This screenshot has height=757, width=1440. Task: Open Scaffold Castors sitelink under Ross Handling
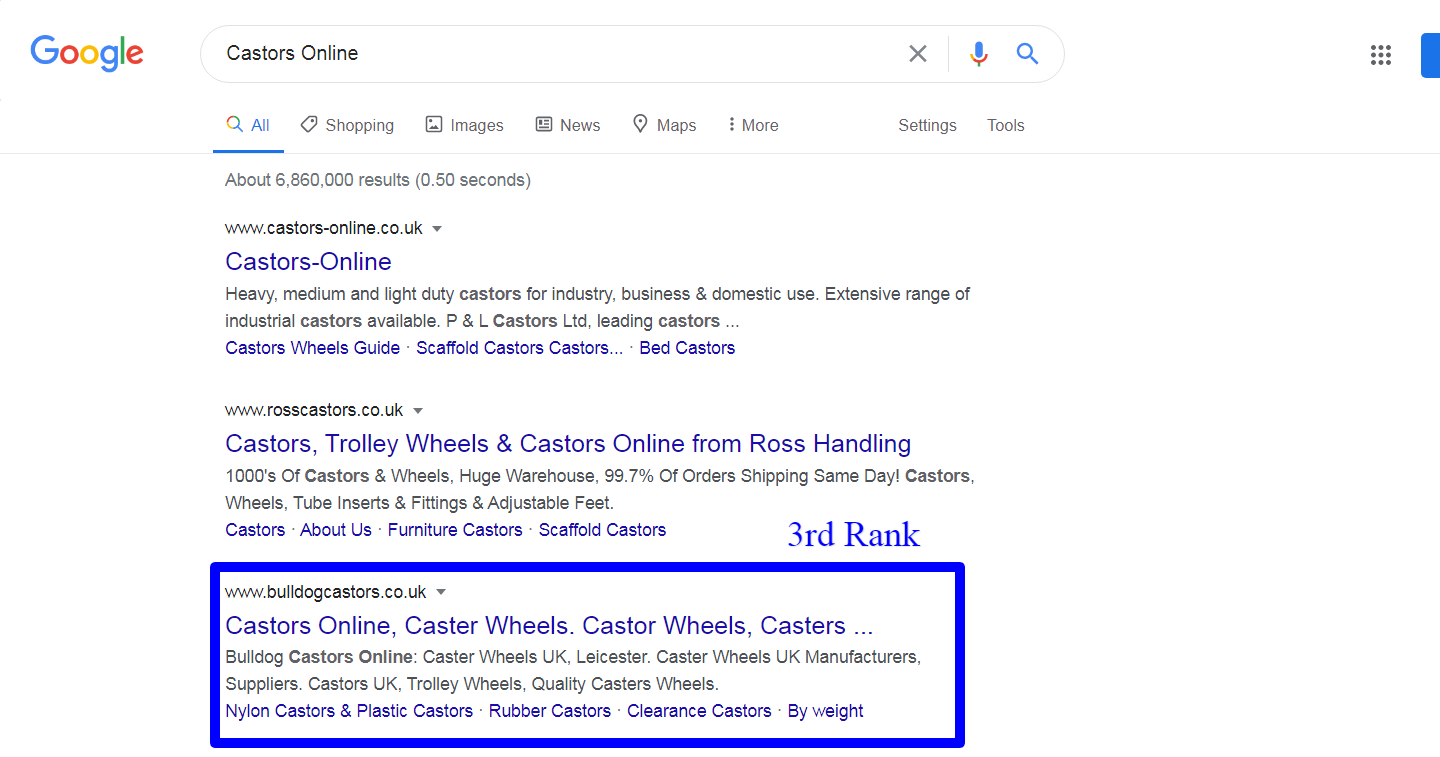(x=602, y=530)
